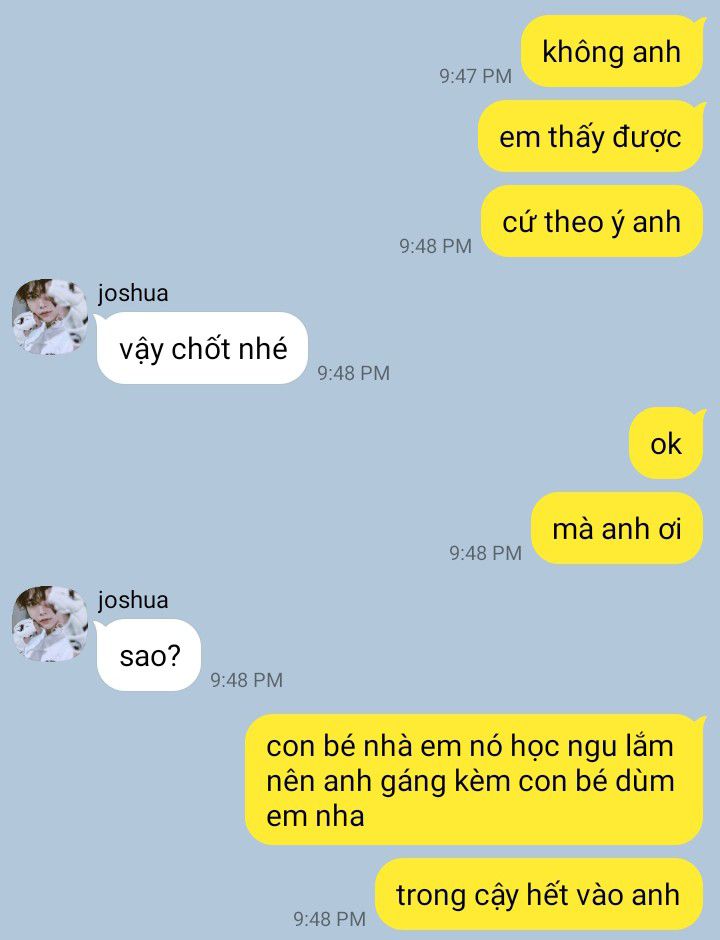Select the long 'con bé nhà em' message
720x940 pixels.
474,780
